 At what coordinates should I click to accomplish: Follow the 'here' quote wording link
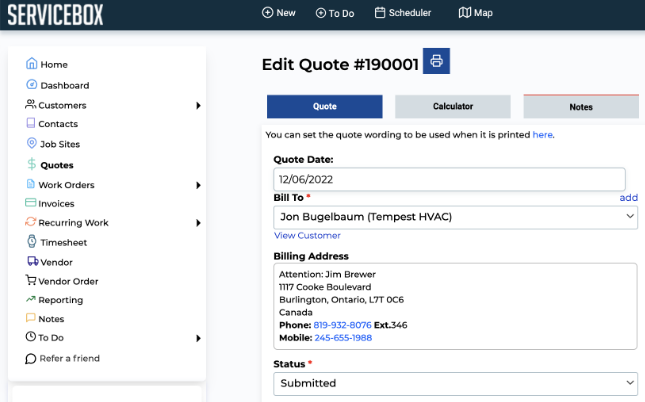point(542,135)
